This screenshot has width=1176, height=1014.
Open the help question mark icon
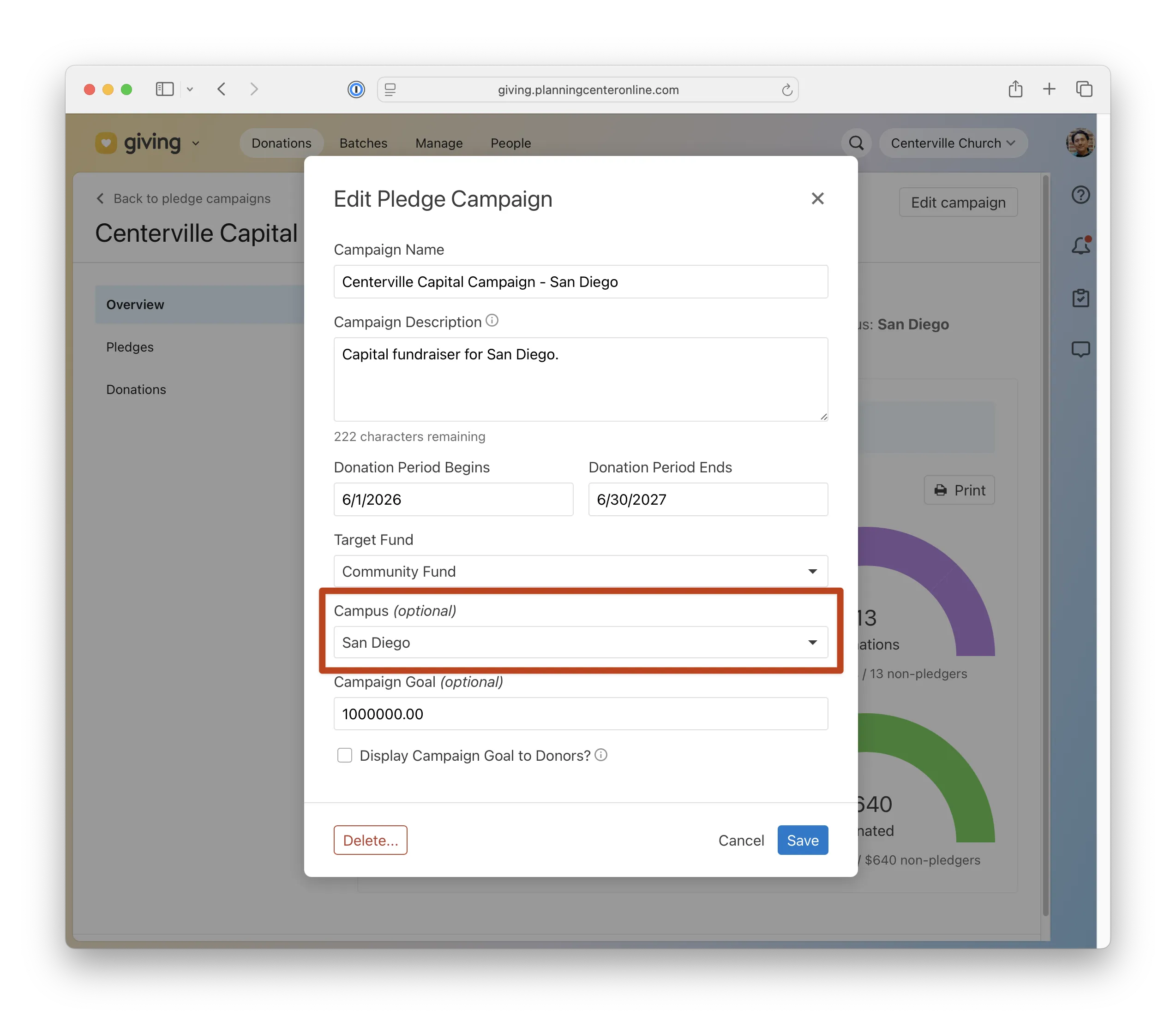[1080, 195]
